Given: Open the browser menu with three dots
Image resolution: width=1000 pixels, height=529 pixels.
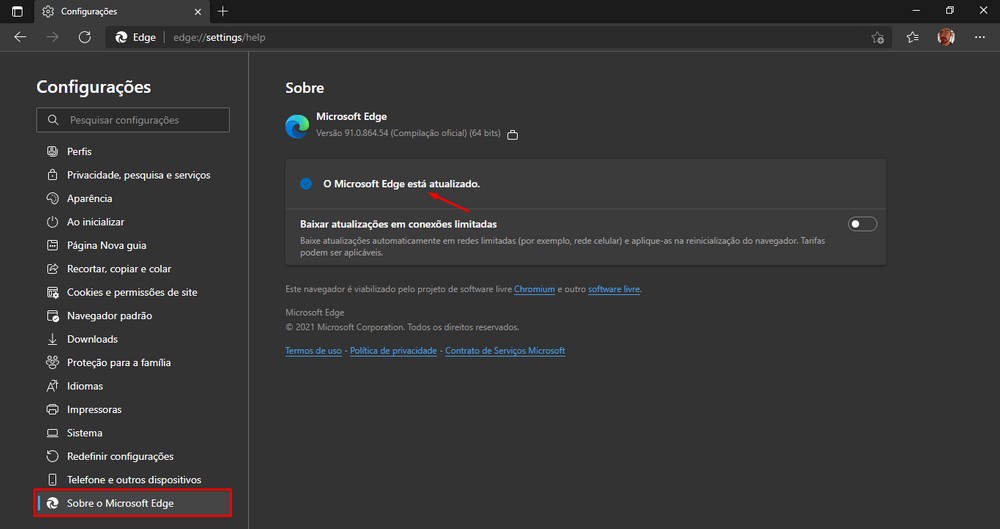Looking at the screenshot, I should (979, 37).
